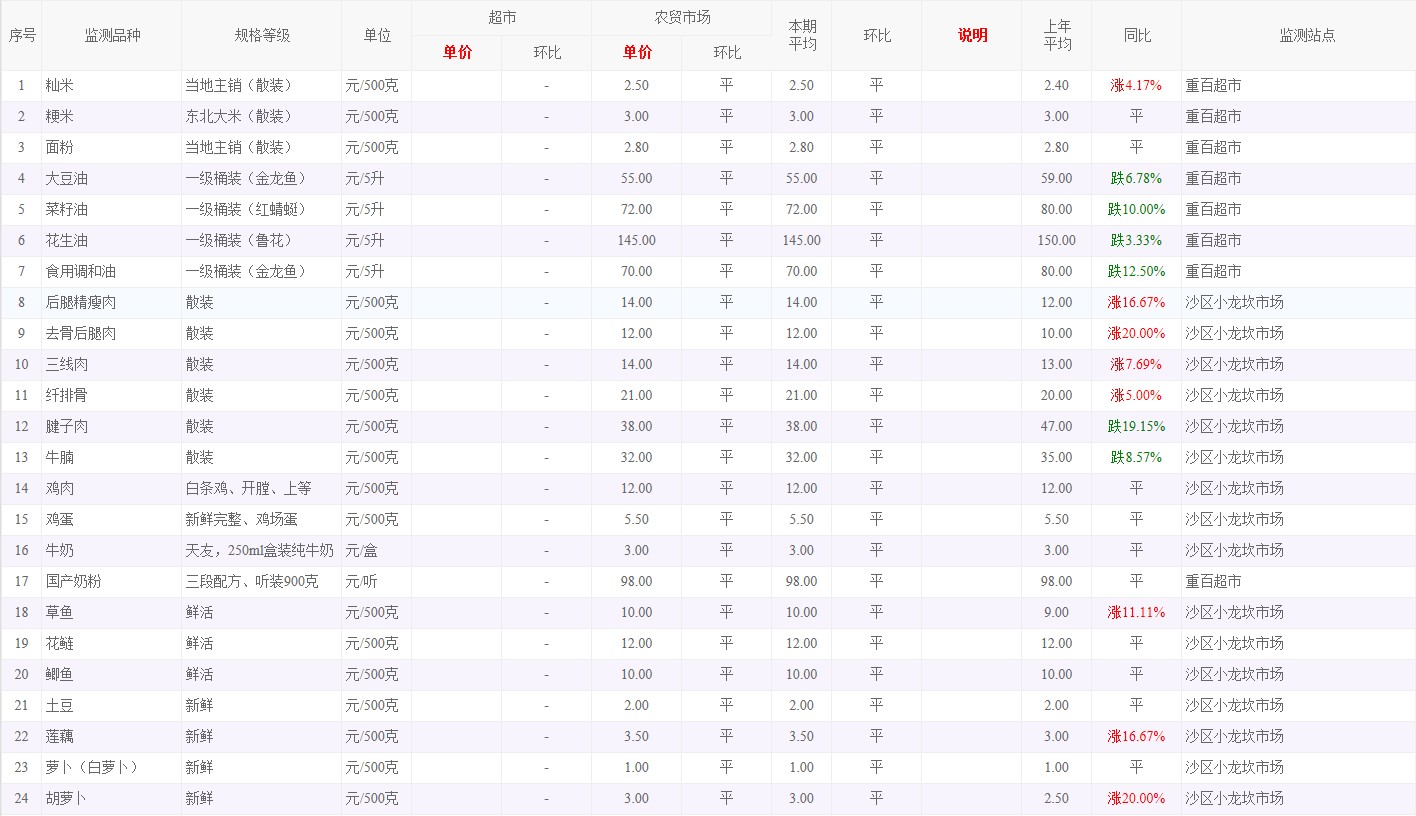The width and height of the screenshot is (1416, 816).
Task: Click the 145.00 market price for 花生油
Action: tap(636, 241)
